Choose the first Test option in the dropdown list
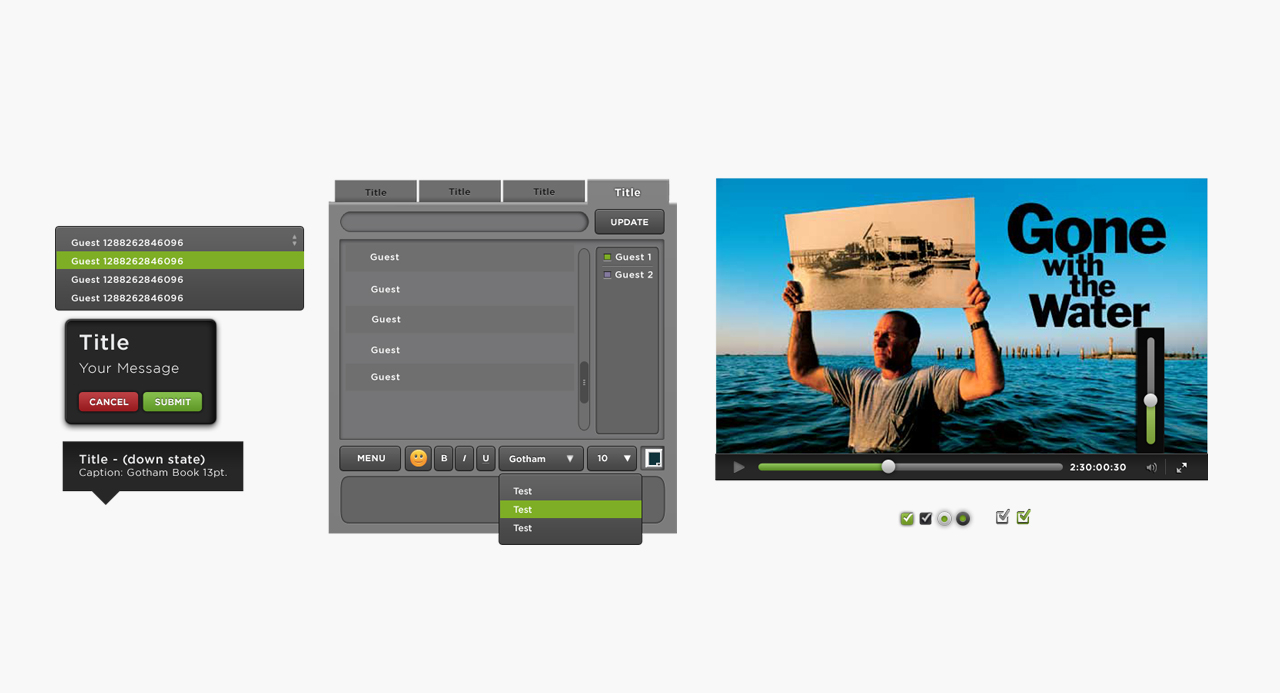This screenshot has height=693, width=1280. point(570,491)
